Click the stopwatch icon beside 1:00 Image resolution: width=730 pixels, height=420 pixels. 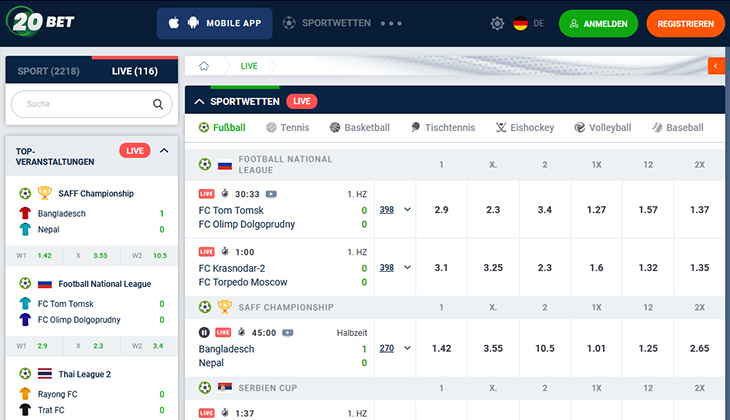tap(225, 251)
